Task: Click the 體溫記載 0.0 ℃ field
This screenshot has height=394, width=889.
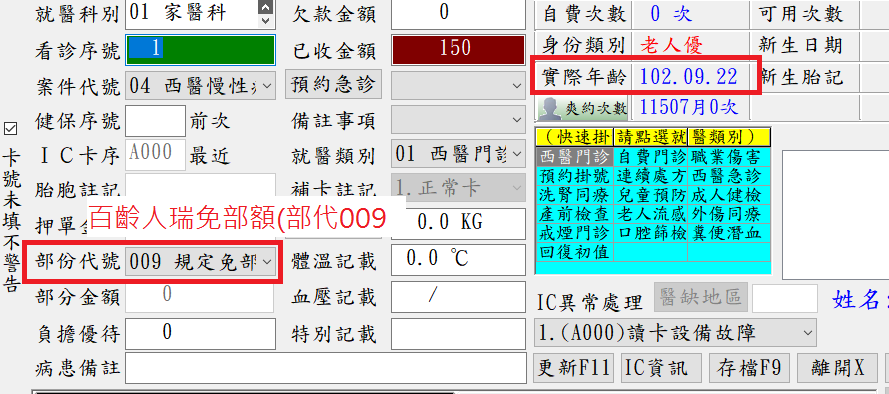Action: pyautogui.click(x=458, y=261)
